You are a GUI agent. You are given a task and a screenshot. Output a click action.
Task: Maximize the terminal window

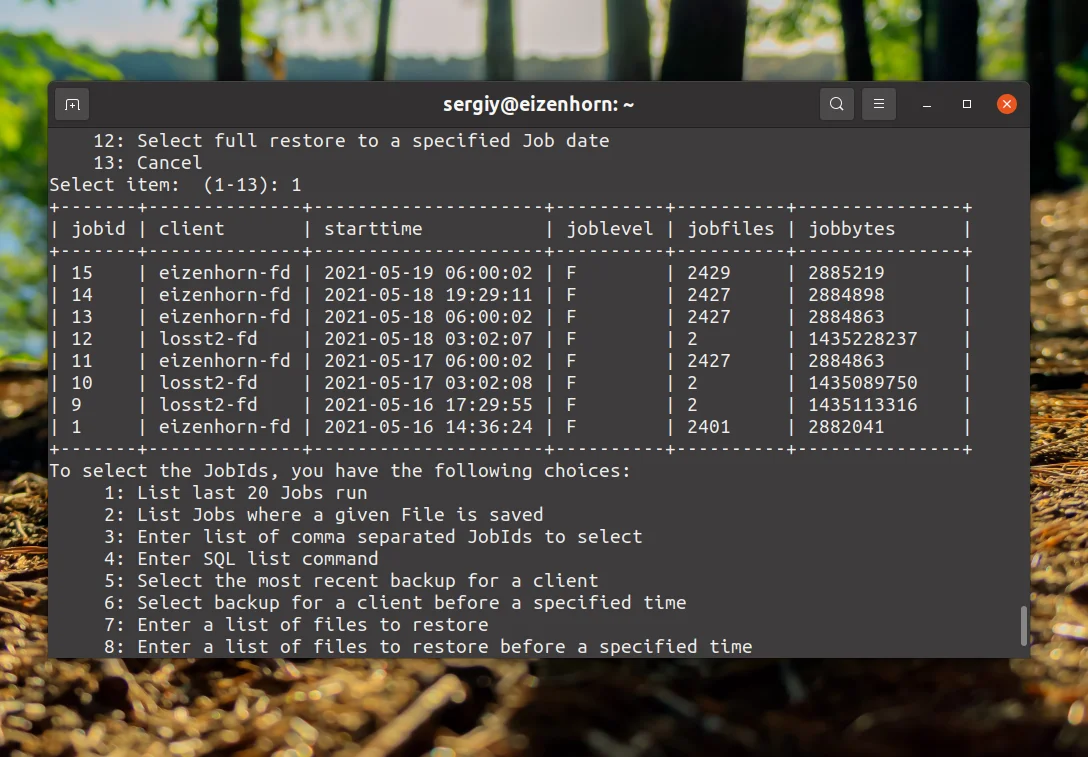point(967,104)
